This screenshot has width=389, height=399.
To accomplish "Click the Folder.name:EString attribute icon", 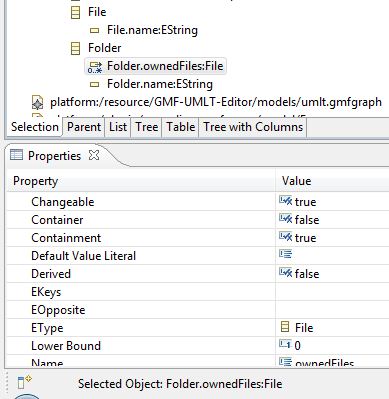I will coord(95,85).
